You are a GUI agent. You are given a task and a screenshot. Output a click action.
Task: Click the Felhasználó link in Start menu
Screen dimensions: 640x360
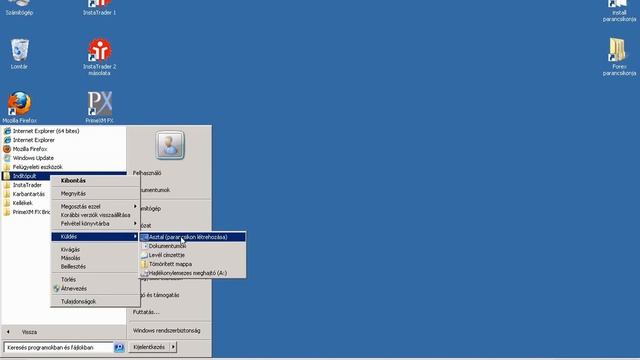(x=147, y=173)
